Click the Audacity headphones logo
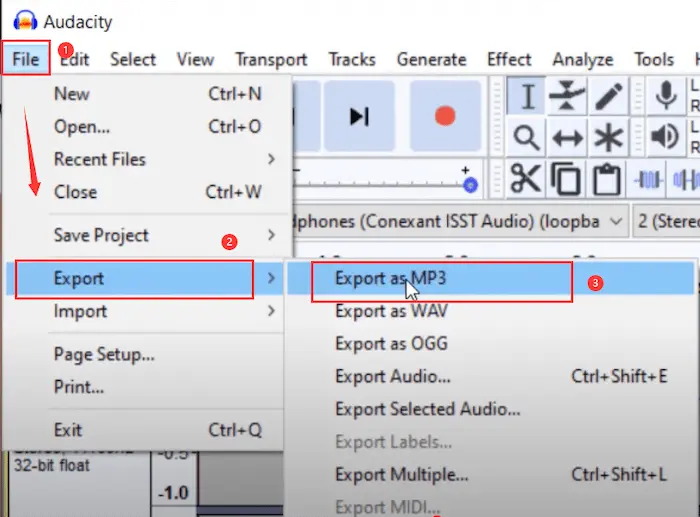700x517 pixels. click(x=25, y=21)
